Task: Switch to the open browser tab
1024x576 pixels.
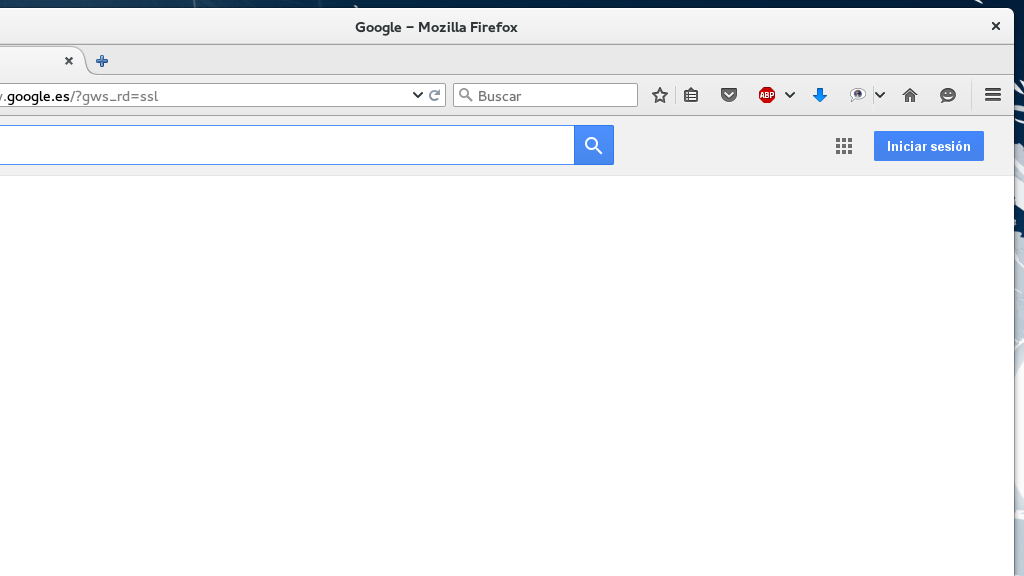Action: [30, 60]
